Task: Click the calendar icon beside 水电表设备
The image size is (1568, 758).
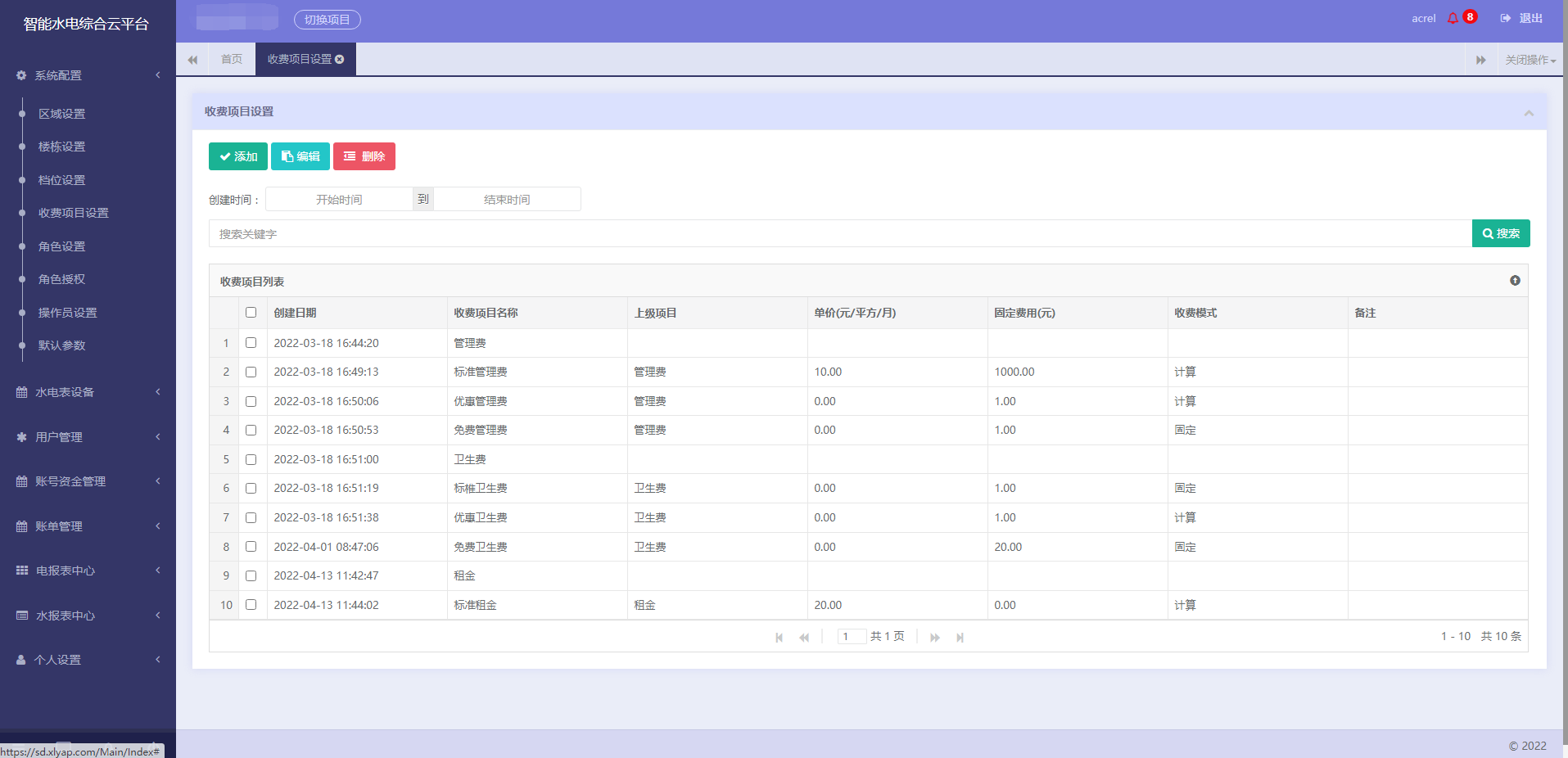Action: point(21,392)
